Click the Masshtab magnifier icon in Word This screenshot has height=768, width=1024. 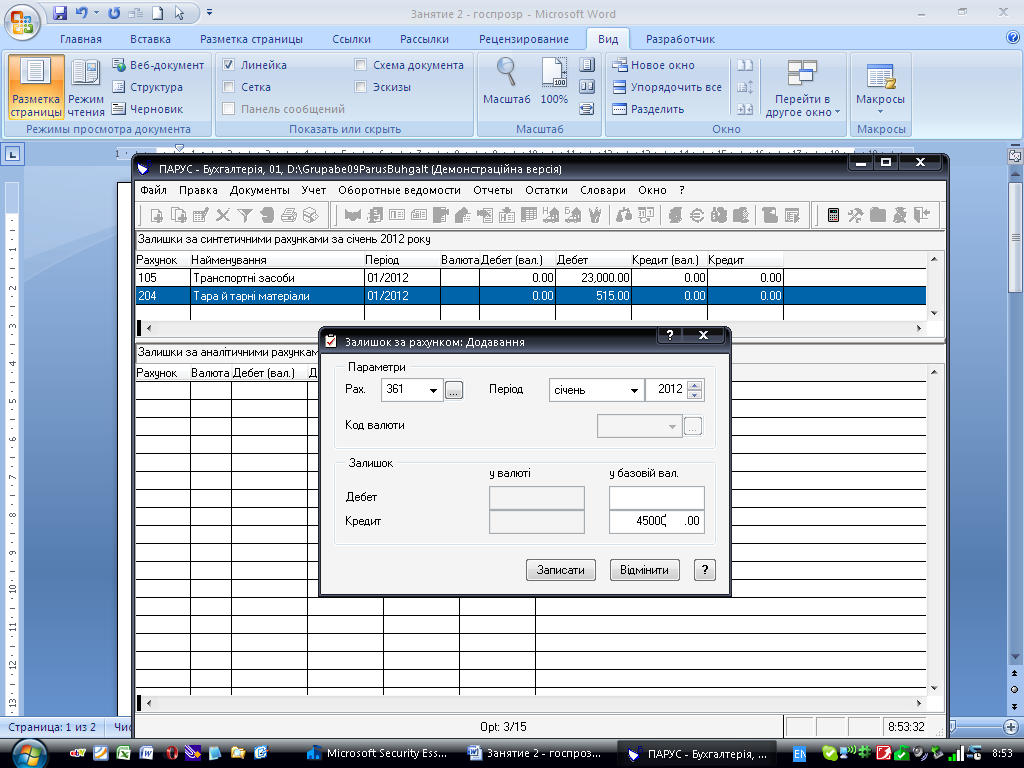pos(506,72)
